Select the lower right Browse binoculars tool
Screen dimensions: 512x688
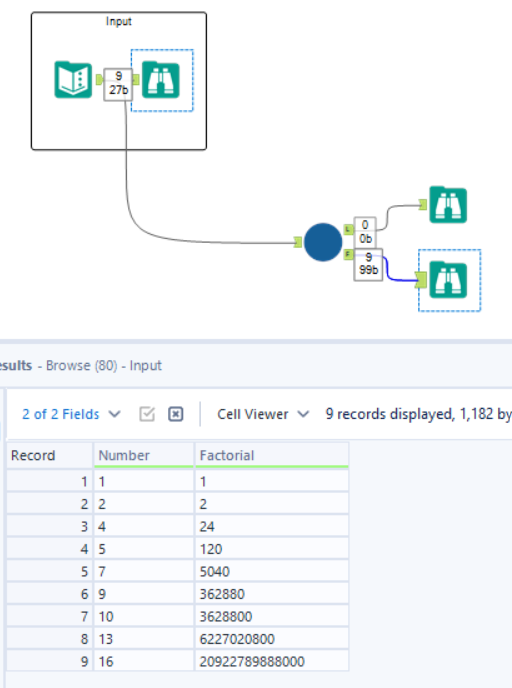point(448,280)
